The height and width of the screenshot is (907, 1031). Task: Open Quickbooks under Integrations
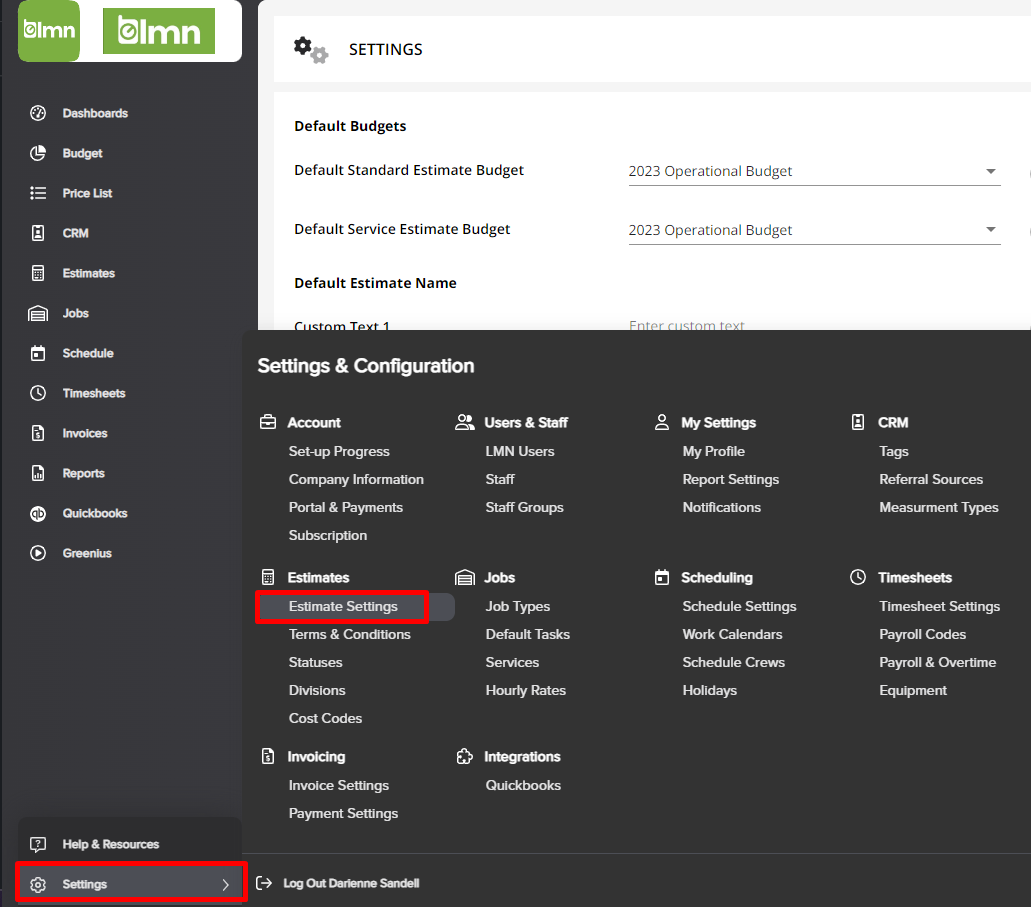[523, 785]
